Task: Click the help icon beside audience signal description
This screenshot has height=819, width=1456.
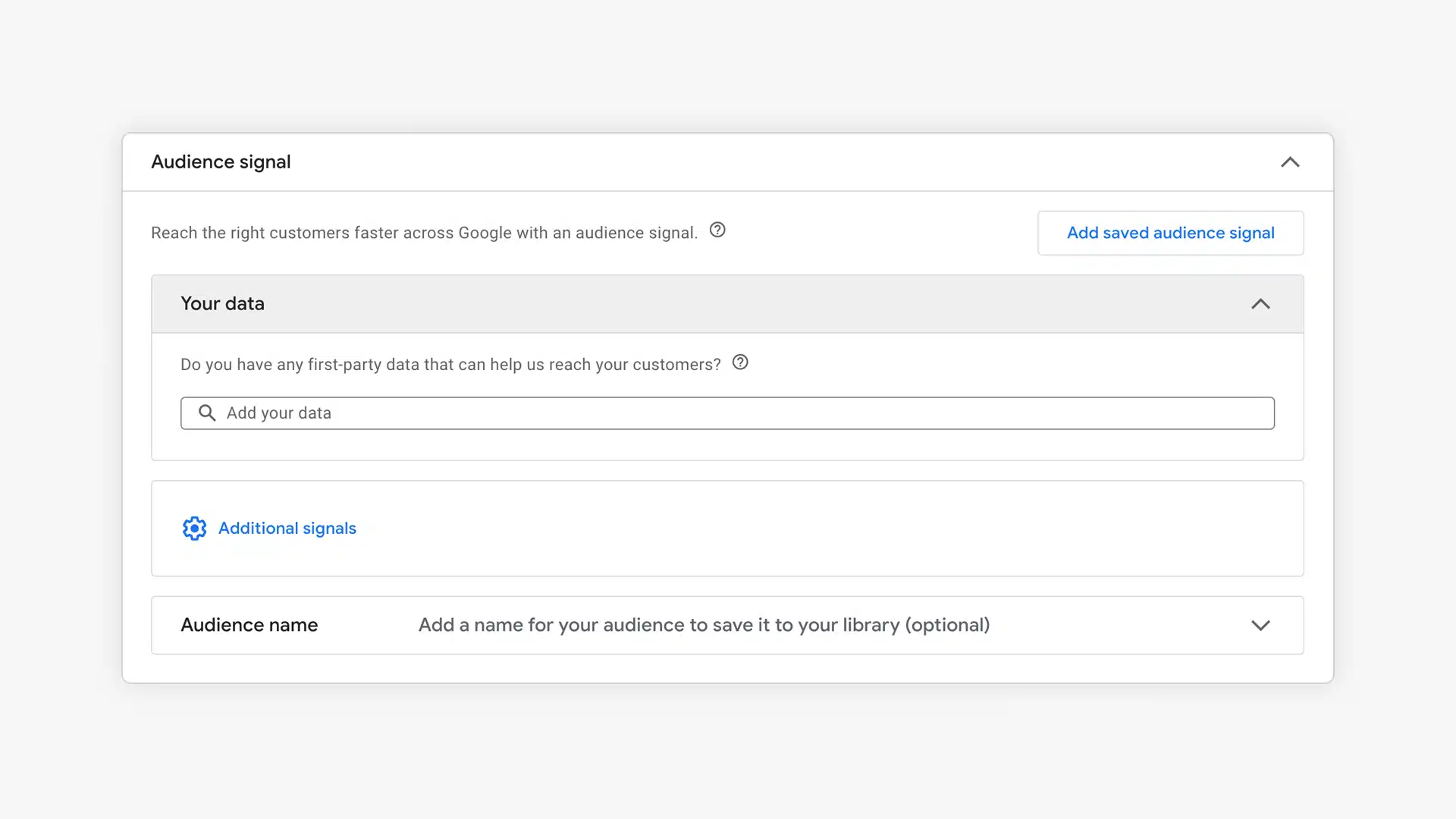Action: tap(717, 231)
